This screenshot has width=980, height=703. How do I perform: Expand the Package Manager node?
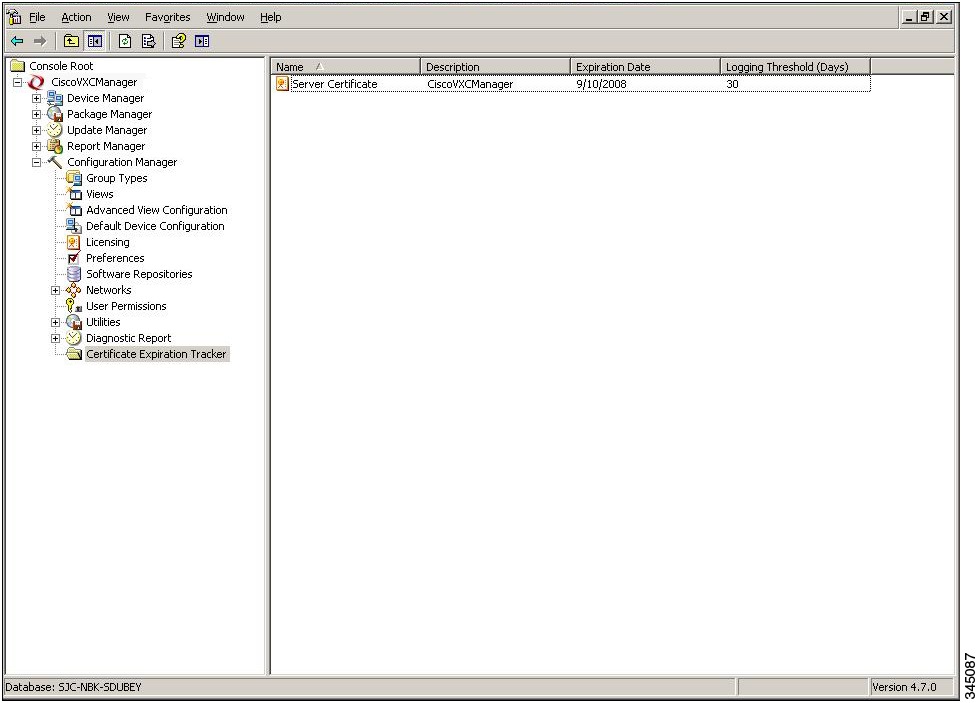(36, 114)
